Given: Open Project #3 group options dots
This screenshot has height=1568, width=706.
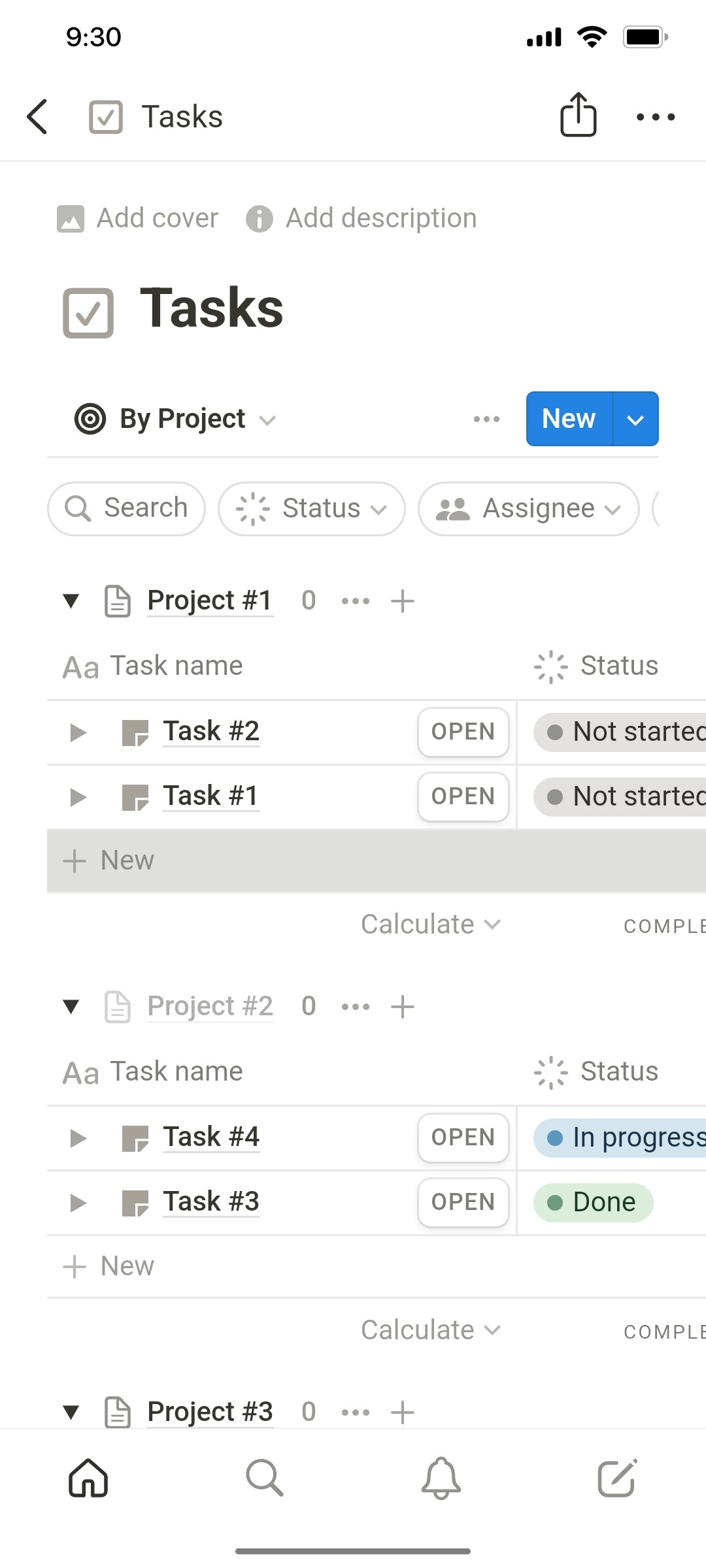Looking at the screenshot, I should pyautogui.click(x=356, y=1412).
